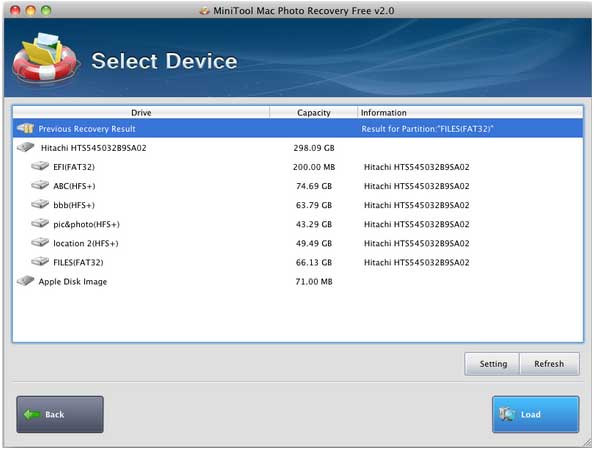The height and width of the screenshot is (451, 596).
Task: Select the Hitachi HTS545032B9SA02 drive
Action: 298,147
